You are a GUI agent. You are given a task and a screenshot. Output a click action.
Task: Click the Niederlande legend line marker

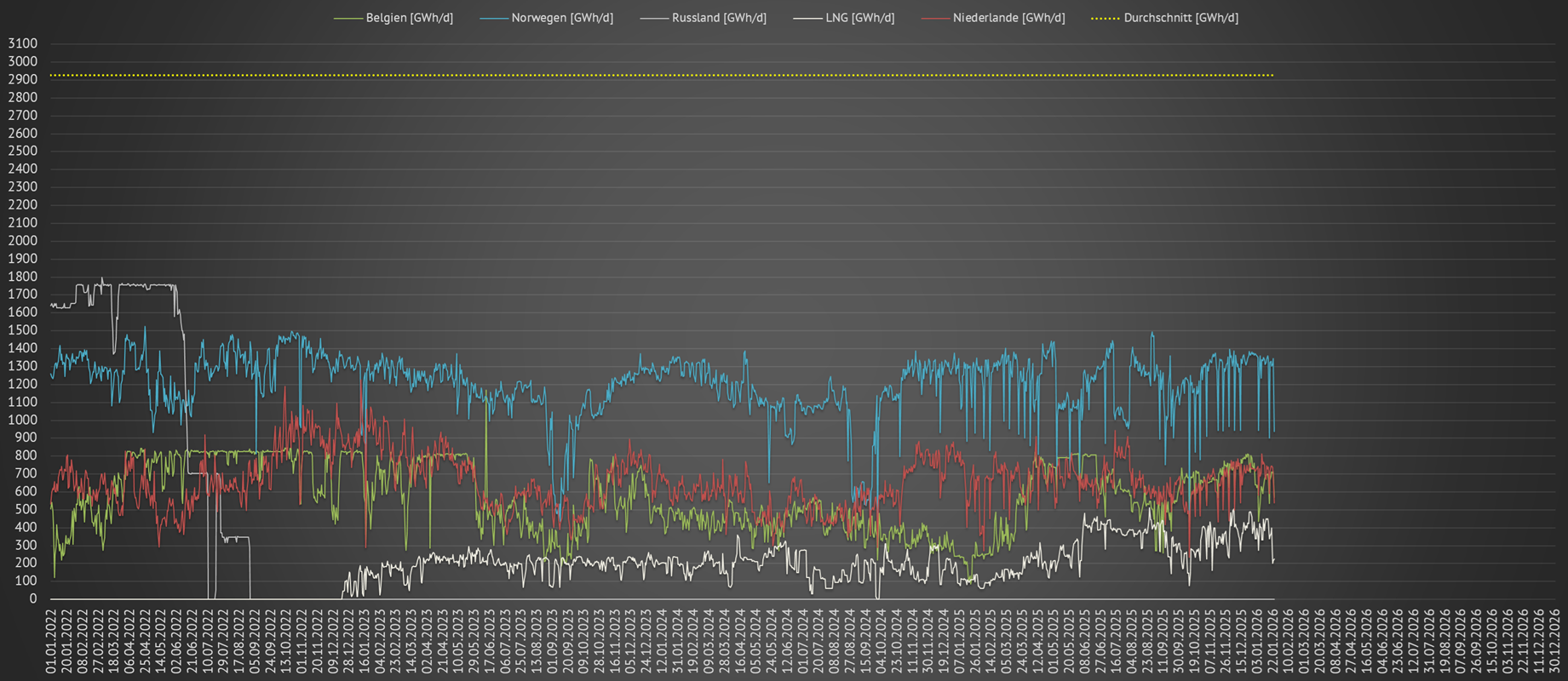click(x=934, y=18)
